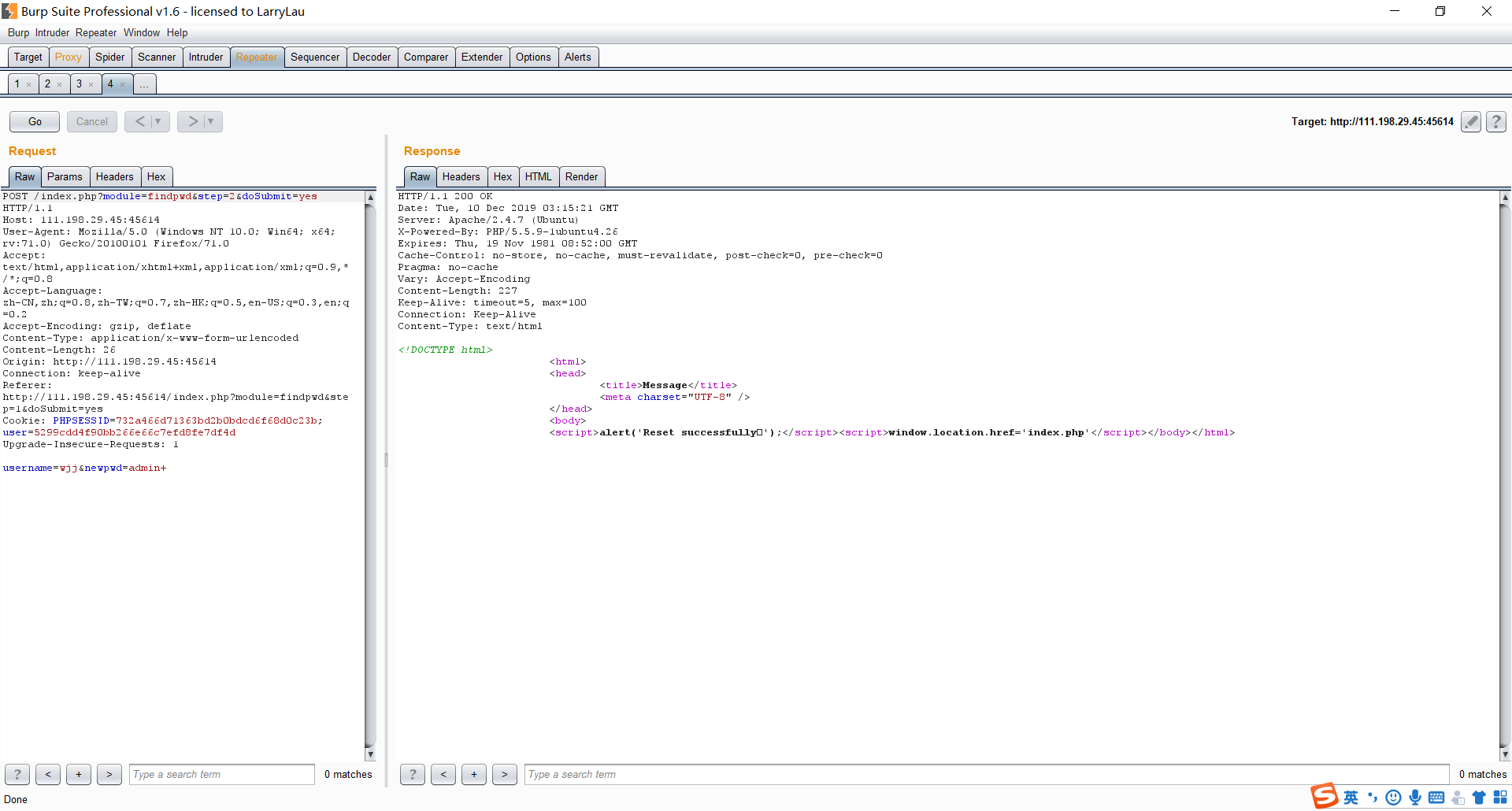Open the new tab '...' Repeater tab
The width and height of the screenshot is (1512, 811).
(x=144, y=84)
